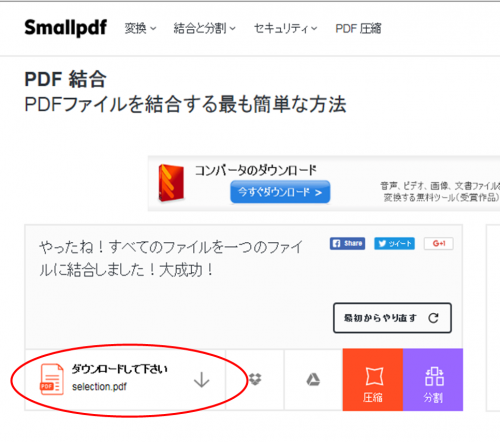
Task: Click the Google G+1 button
Action: coord(439,244)
